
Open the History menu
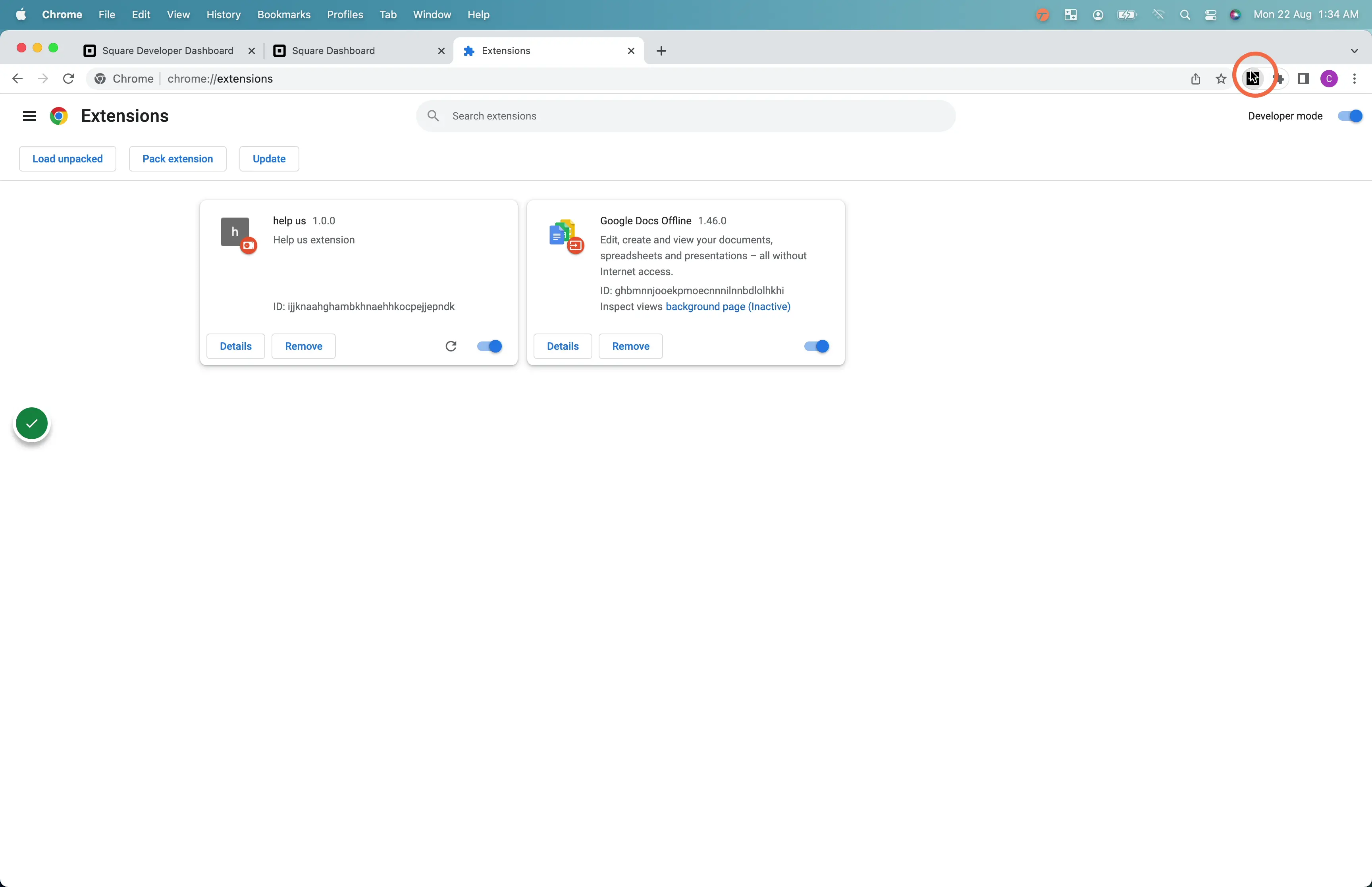click(x=224, y=14)
